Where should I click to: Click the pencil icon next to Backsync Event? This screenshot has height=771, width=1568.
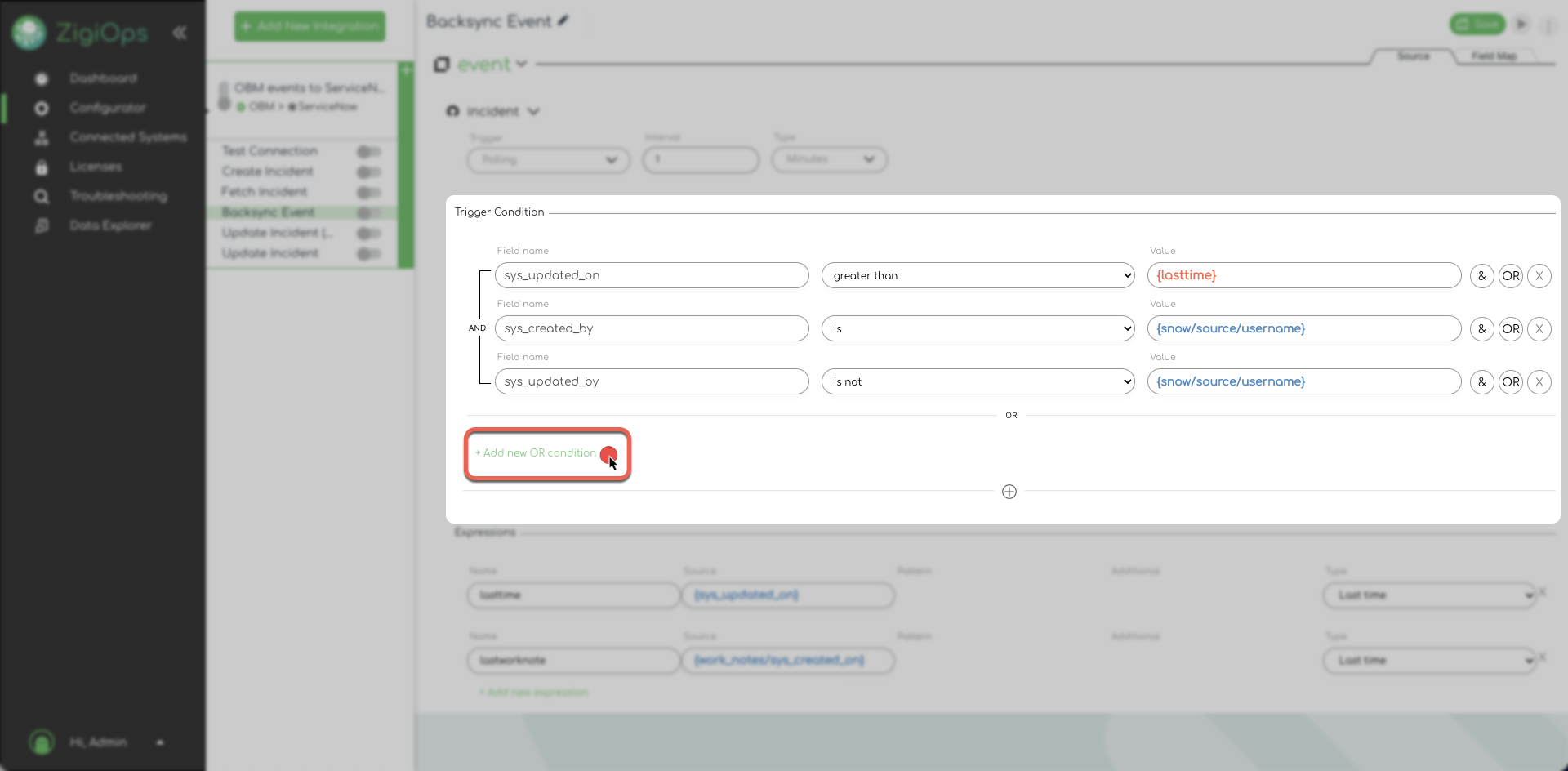(563, 21)
